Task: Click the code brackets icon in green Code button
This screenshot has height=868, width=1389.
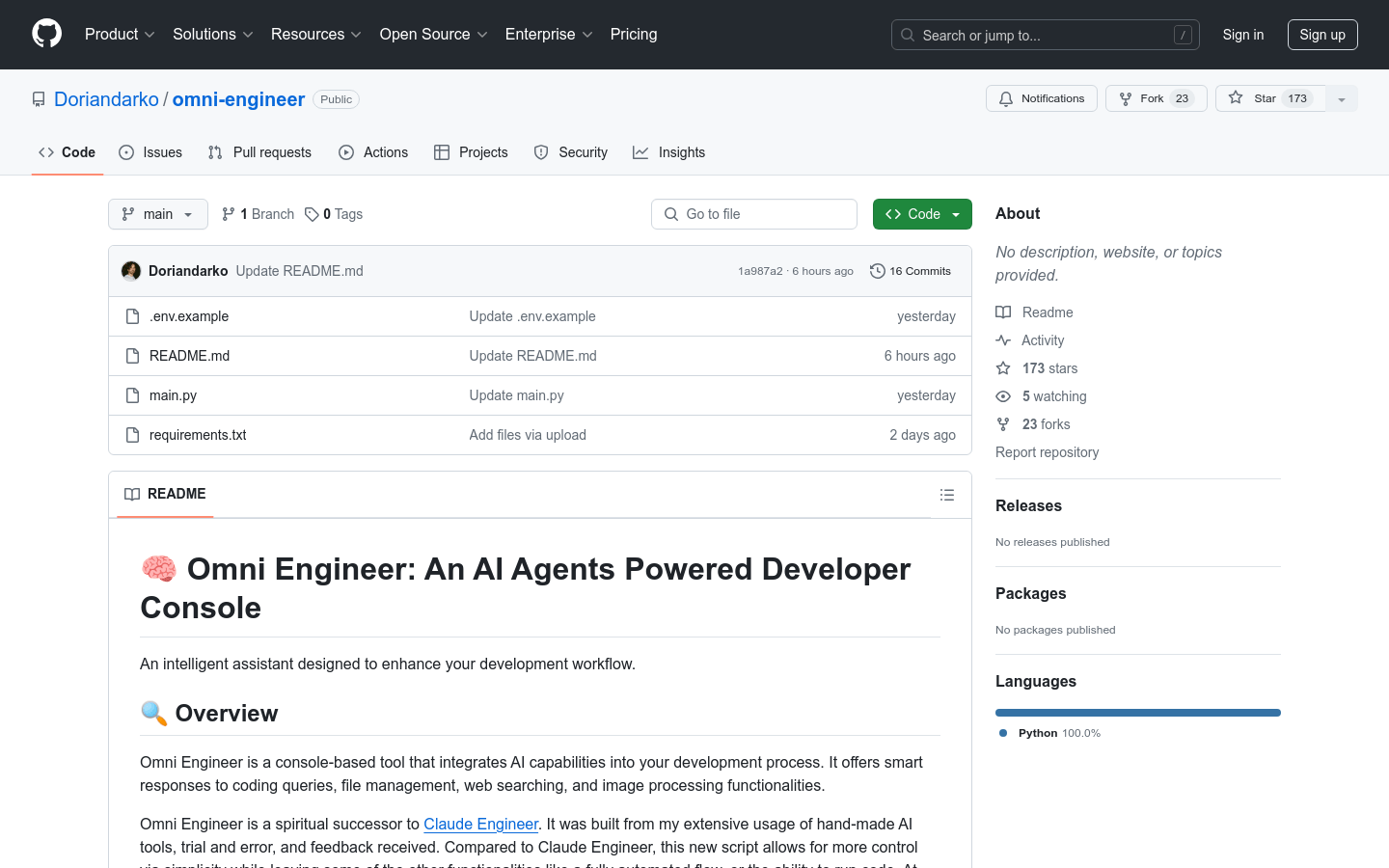Action: pyautogui.click(x=893, y=214)
